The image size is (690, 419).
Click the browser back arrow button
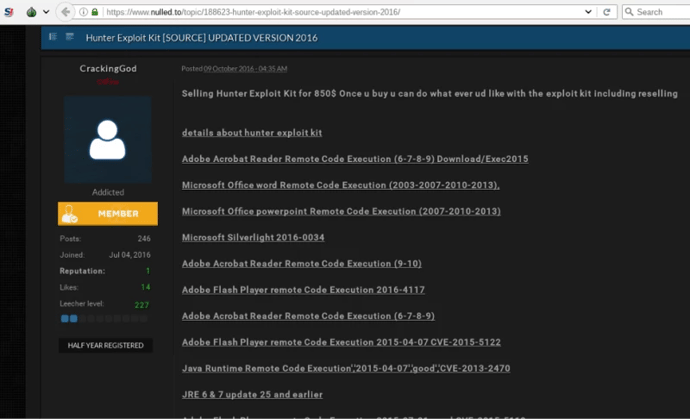tap(65, 12)
